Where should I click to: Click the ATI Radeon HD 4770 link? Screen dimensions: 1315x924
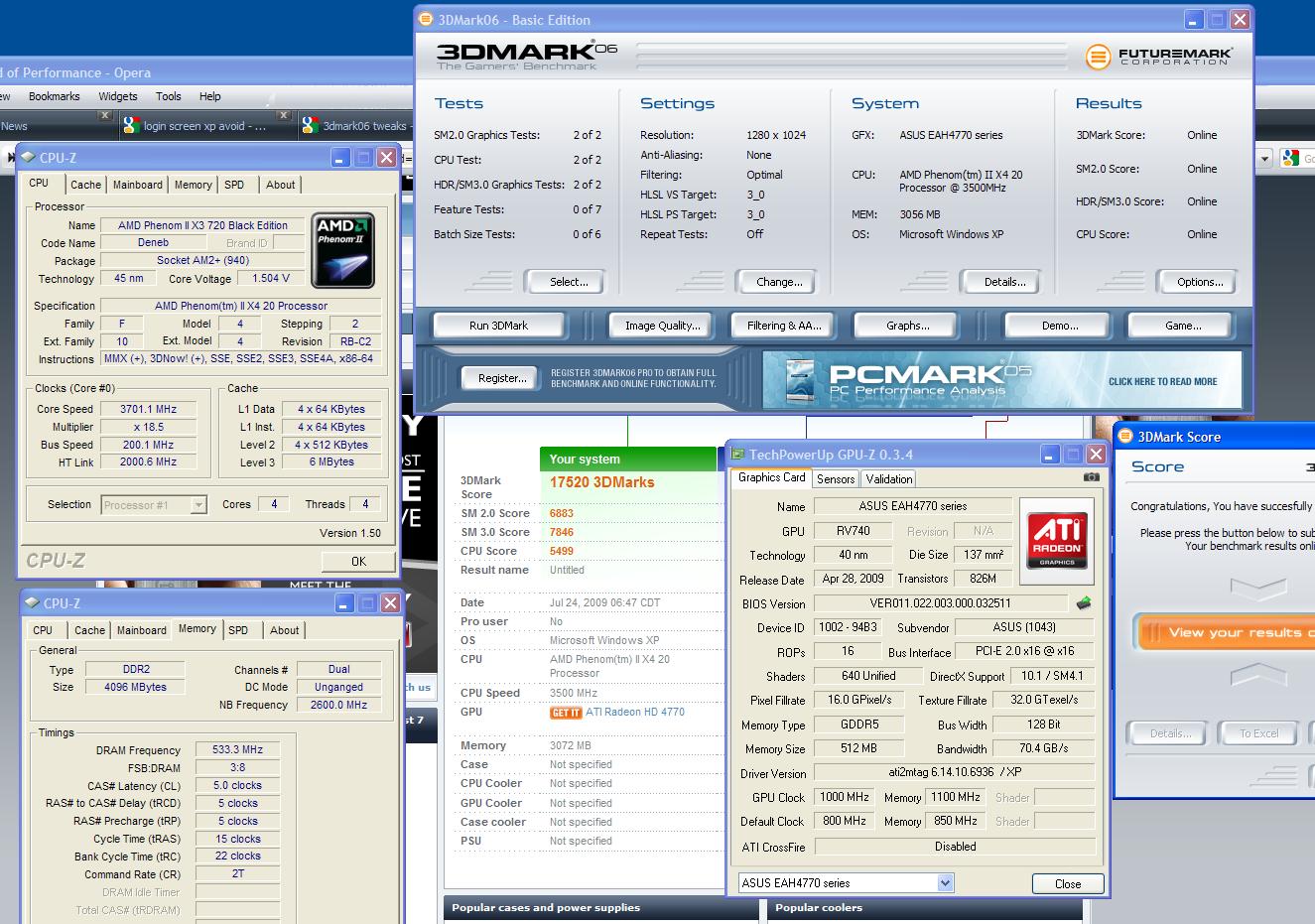click(x=635, y=713)
